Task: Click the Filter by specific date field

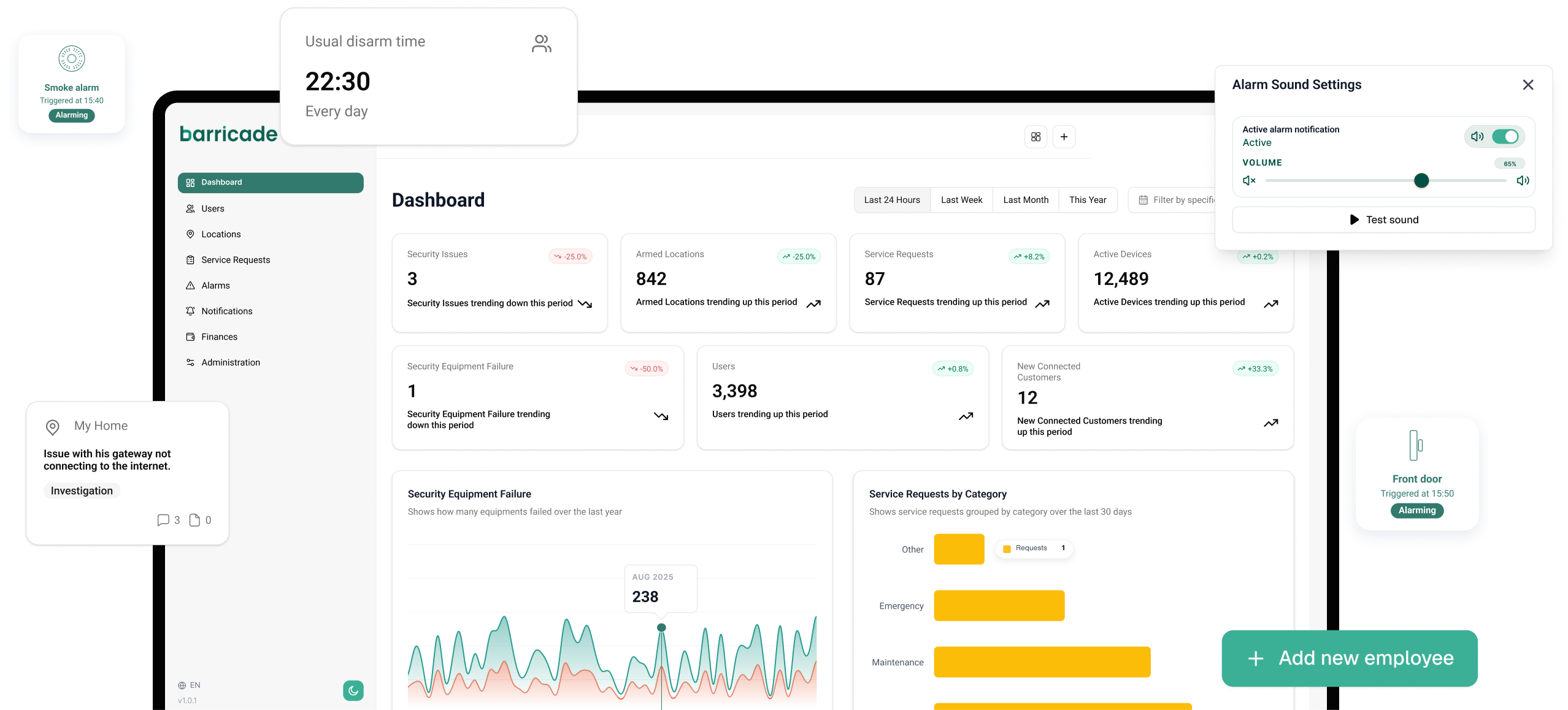Action: coord(1173,200)
